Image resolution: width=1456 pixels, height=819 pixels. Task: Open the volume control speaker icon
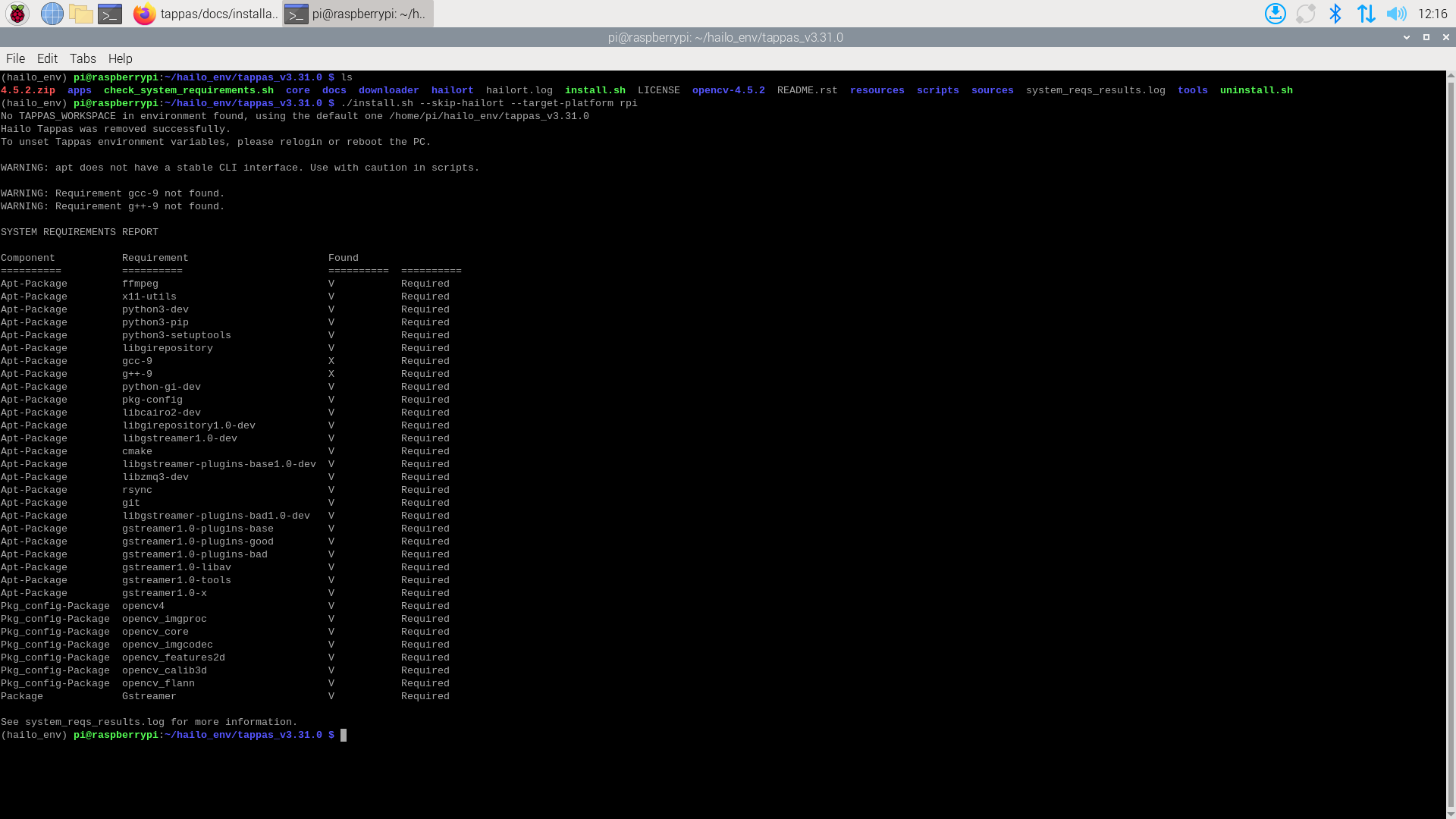click(x=1395, y=14)
